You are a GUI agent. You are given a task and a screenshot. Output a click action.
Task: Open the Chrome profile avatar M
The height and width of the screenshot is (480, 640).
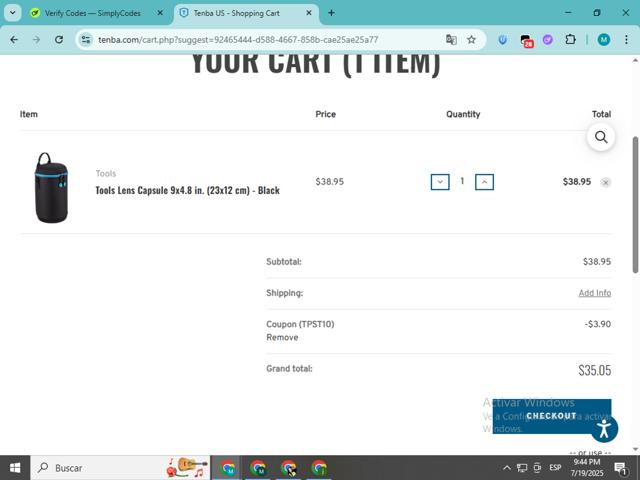point(604,40)
